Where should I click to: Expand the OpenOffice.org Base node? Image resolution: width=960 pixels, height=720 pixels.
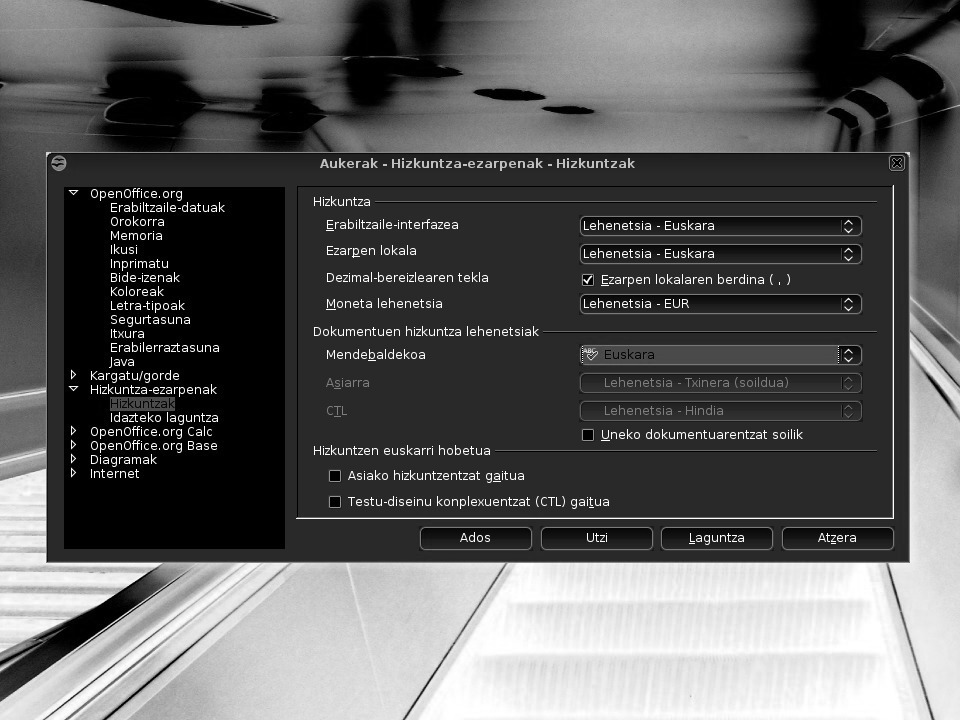tap(73, 445)
